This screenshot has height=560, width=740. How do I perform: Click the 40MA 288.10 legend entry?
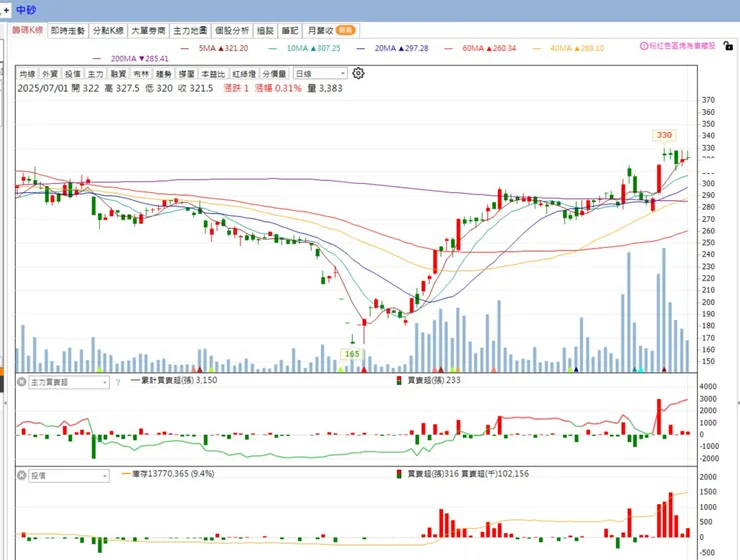[568, 48]
